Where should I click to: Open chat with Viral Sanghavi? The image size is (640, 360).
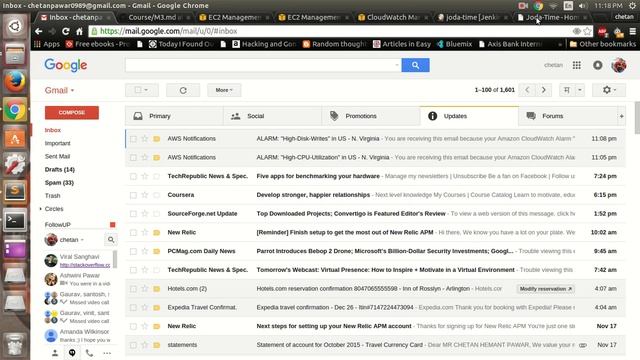coord(78,260)
